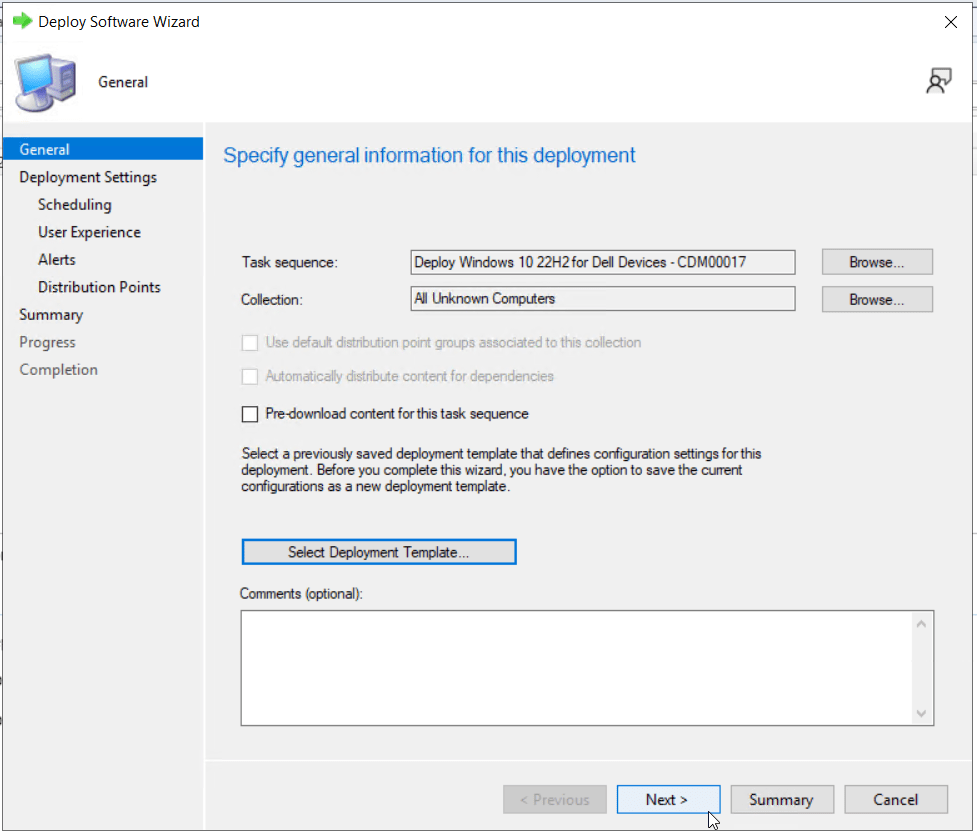This screenshot has height=833, width=977.
Task: Click the computer icon in wizard header
Action: 45,83
